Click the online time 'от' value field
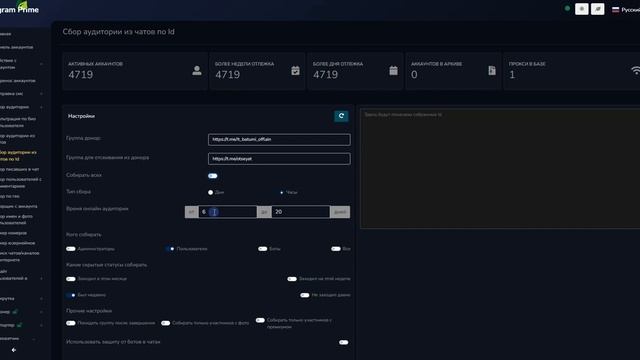Image resolution: width=640 pixels, height=360 pixels. [228, 212]
